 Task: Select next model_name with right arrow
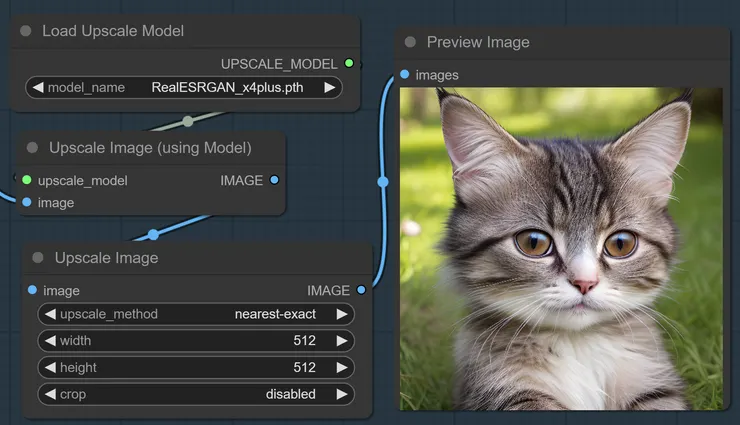[x=330, y=87]
